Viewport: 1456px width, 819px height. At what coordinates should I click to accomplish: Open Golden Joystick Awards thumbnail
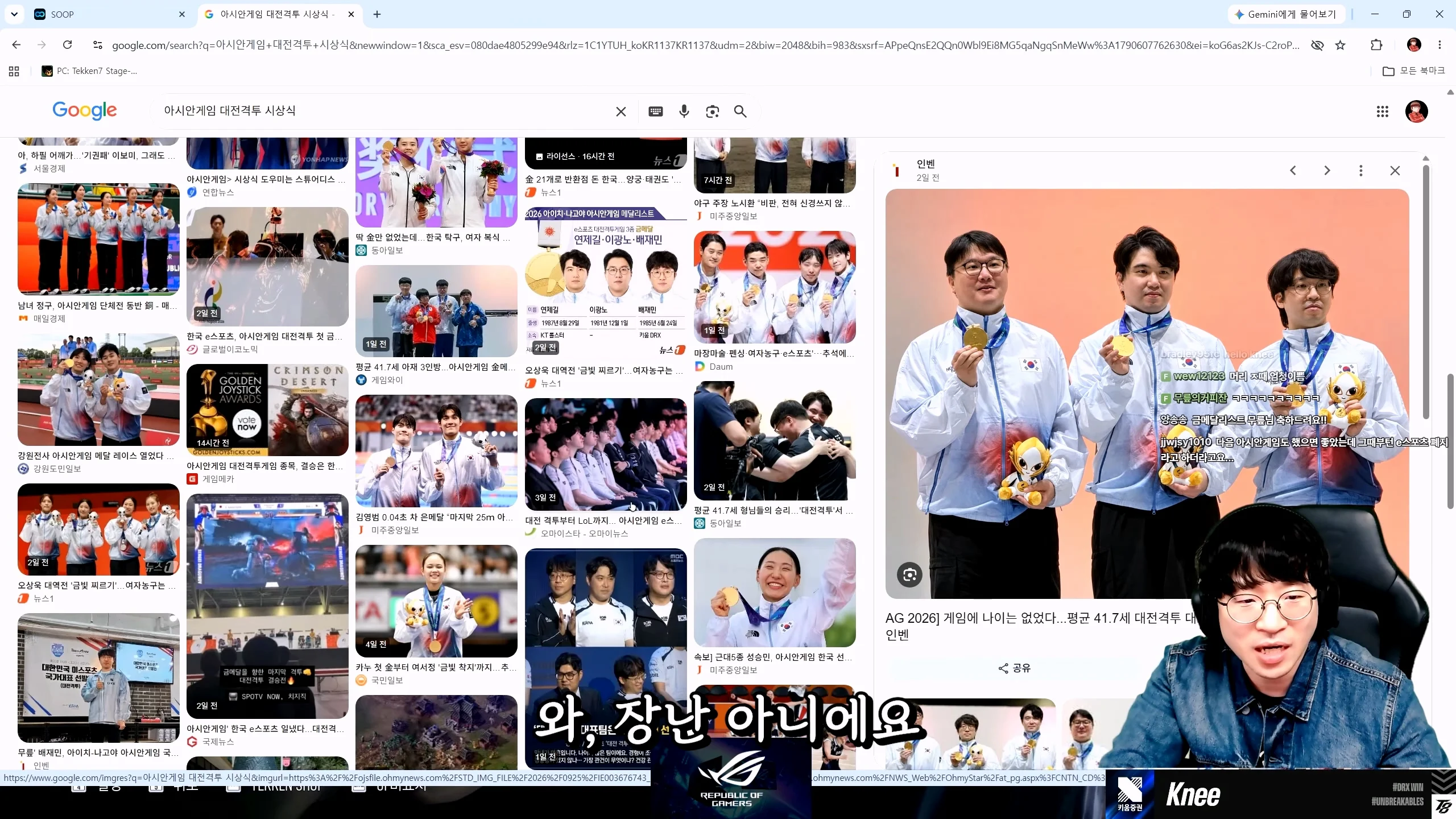(267, 410)
